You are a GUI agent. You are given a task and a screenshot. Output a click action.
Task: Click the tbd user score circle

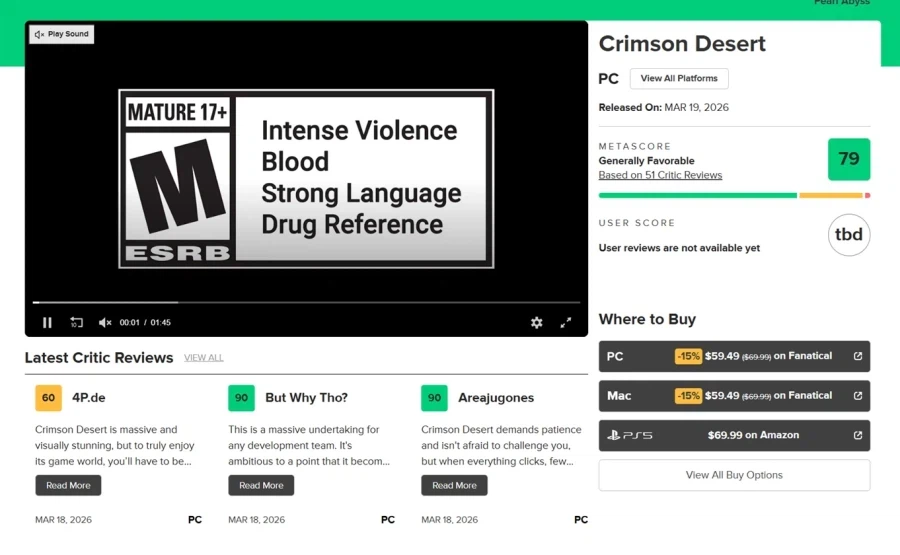(849, 235)
